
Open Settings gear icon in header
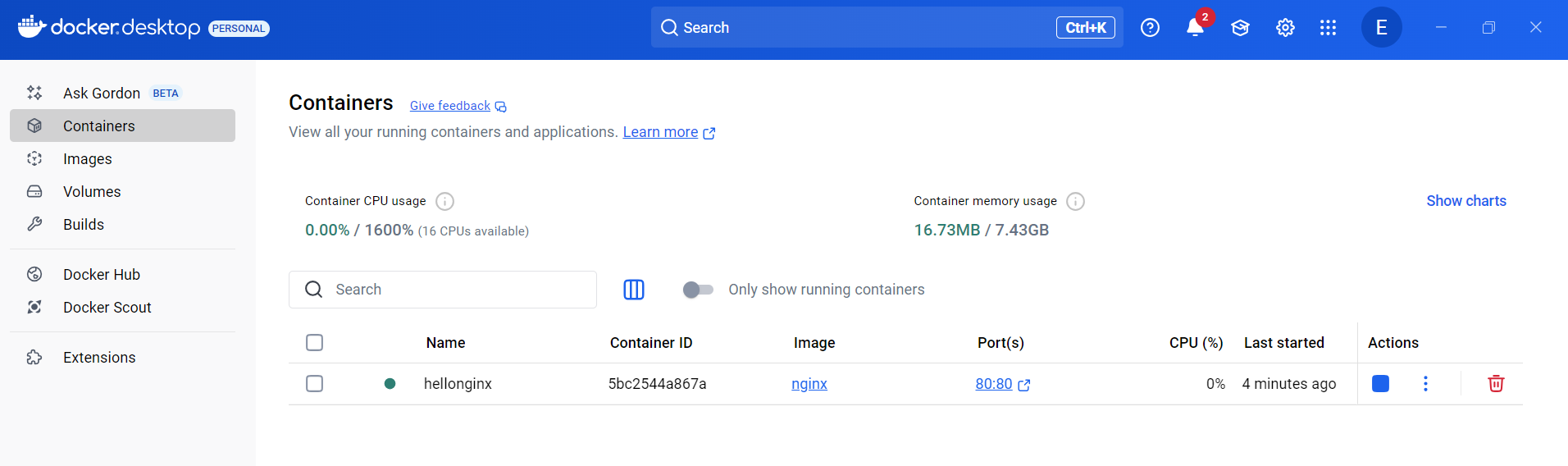click(x=1285, y=28)
